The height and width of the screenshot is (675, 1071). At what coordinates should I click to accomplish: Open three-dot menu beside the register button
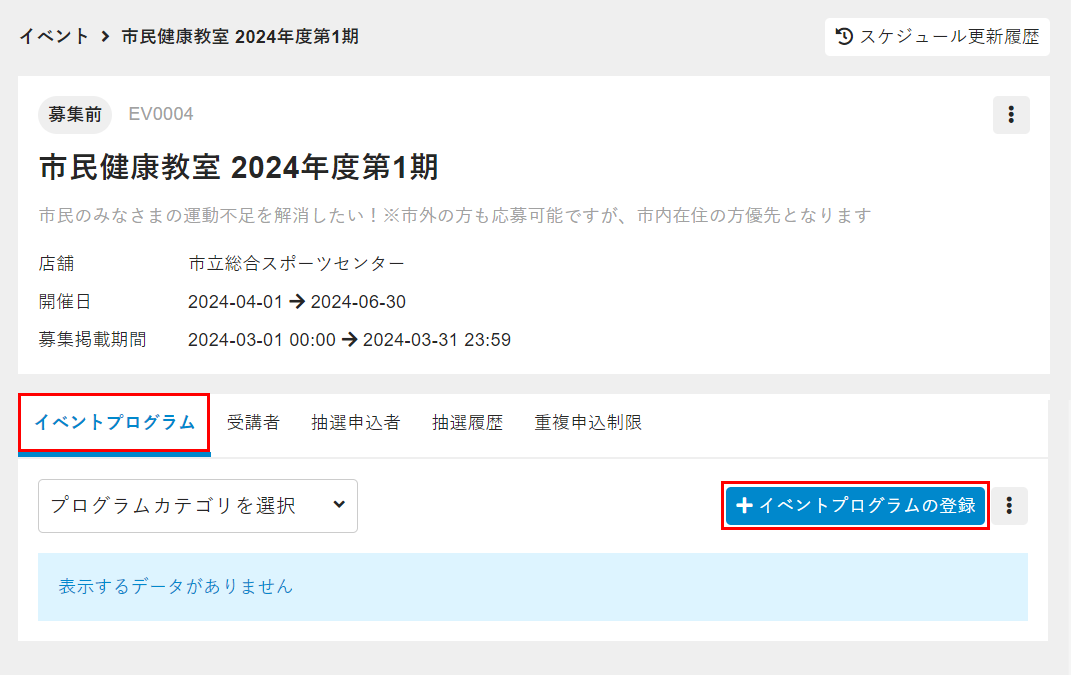[x=1009, y=506]
